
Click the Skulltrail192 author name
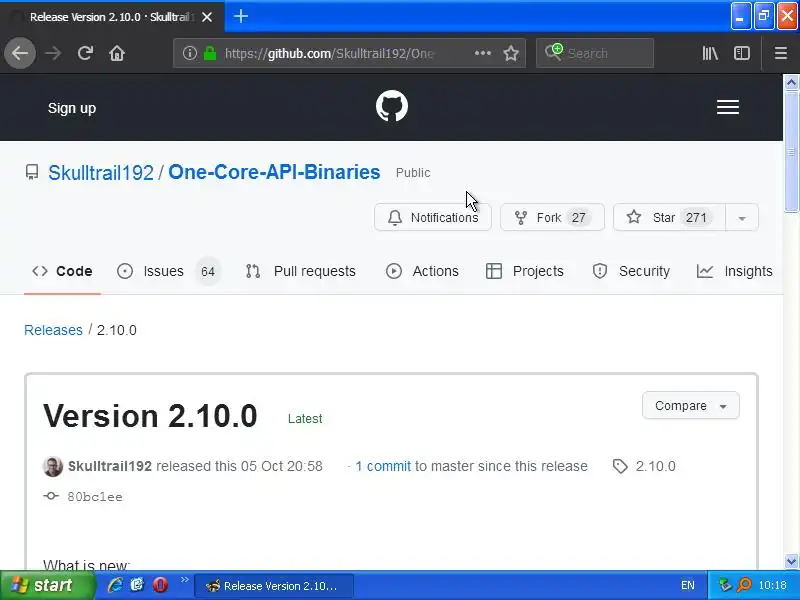click(x=110, y=466)
